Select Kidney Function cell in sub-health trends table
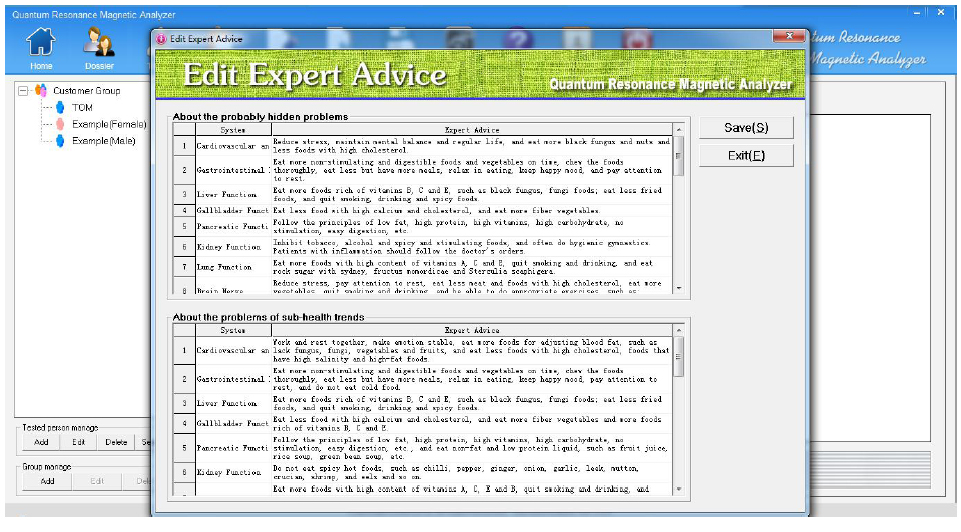 pos(233,473)
